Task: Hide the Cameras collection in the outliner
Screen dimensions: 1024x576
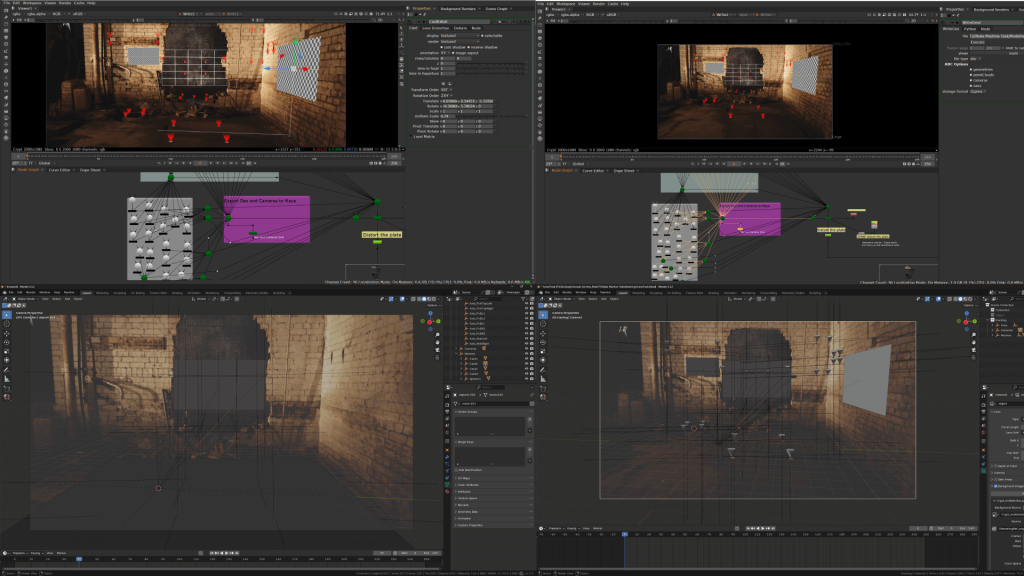Action: click(526, 349)
